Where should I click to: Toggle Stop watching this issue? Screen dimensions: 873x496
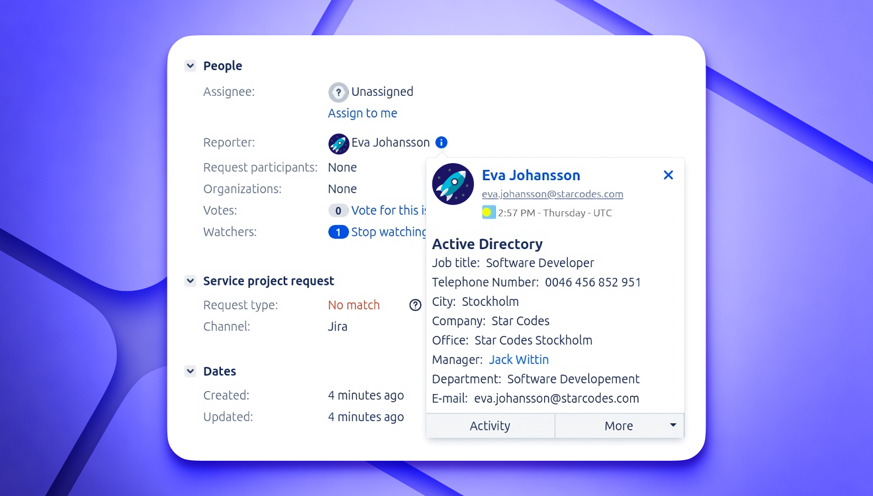click(388, 232)
